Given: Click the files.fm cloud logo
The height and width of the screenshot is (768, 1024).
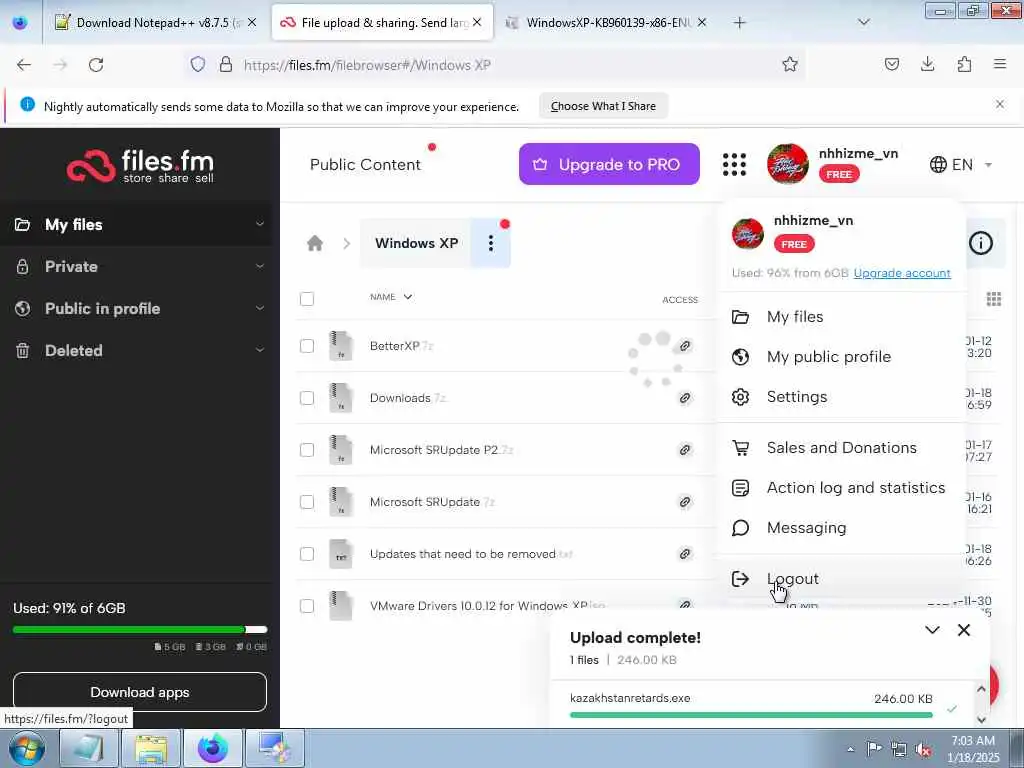Looking at the screenshot, I should [x=140, y=165].
